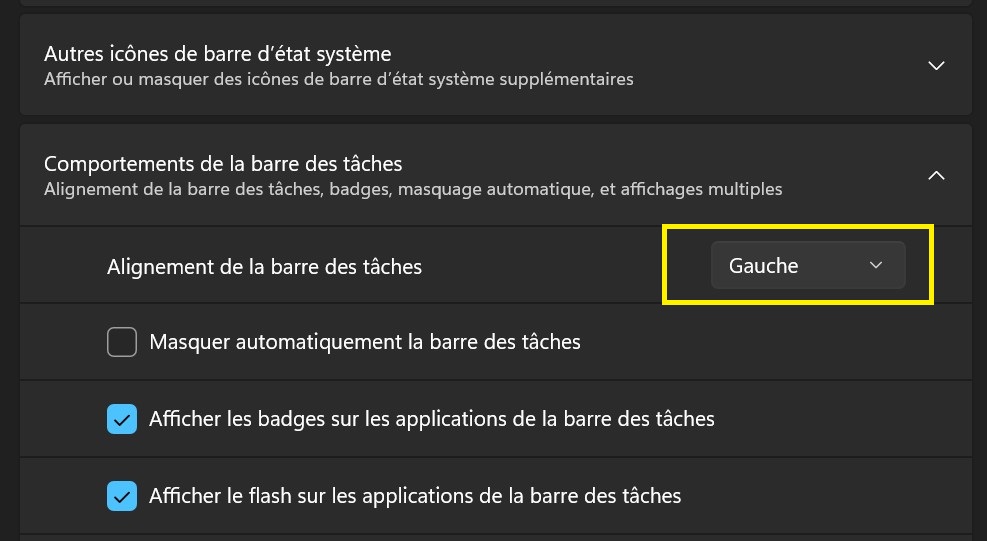Select the Gauche text in the combo box
The width and height of the screenshot is (987, 541).
tap(764, 266)
